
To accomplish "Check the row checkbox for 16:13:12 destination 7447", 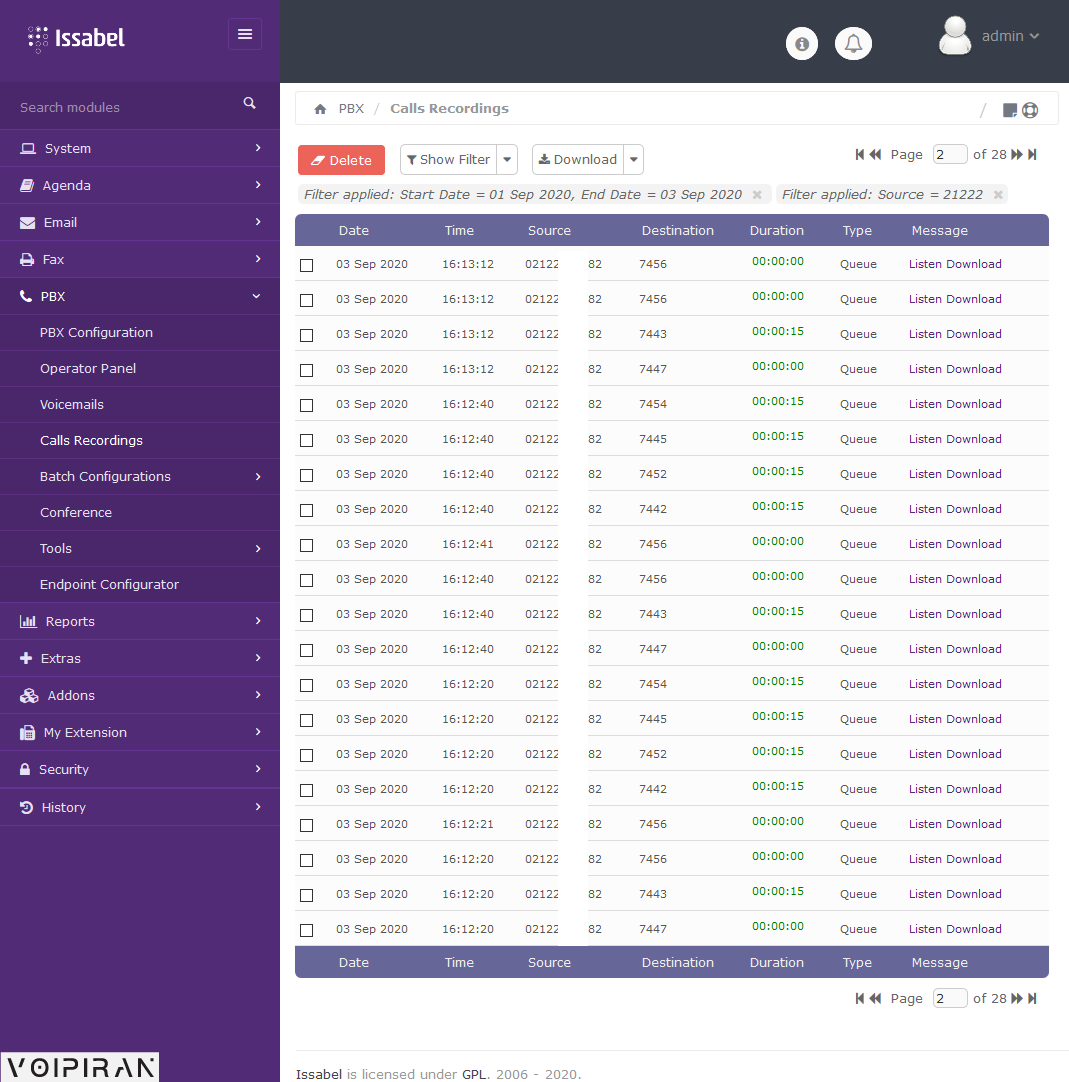I will pos(306,371).
